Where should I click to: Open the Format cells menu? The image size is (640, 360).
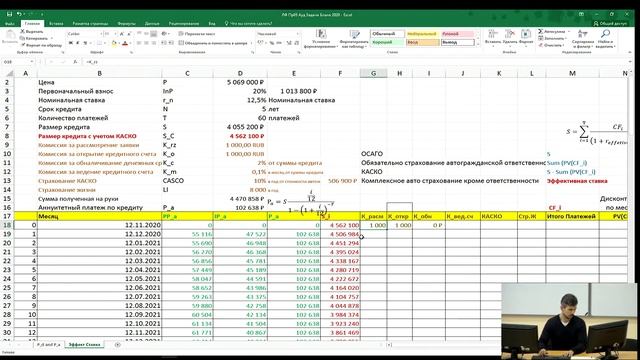pyautogui.click(x=526, y=37)
